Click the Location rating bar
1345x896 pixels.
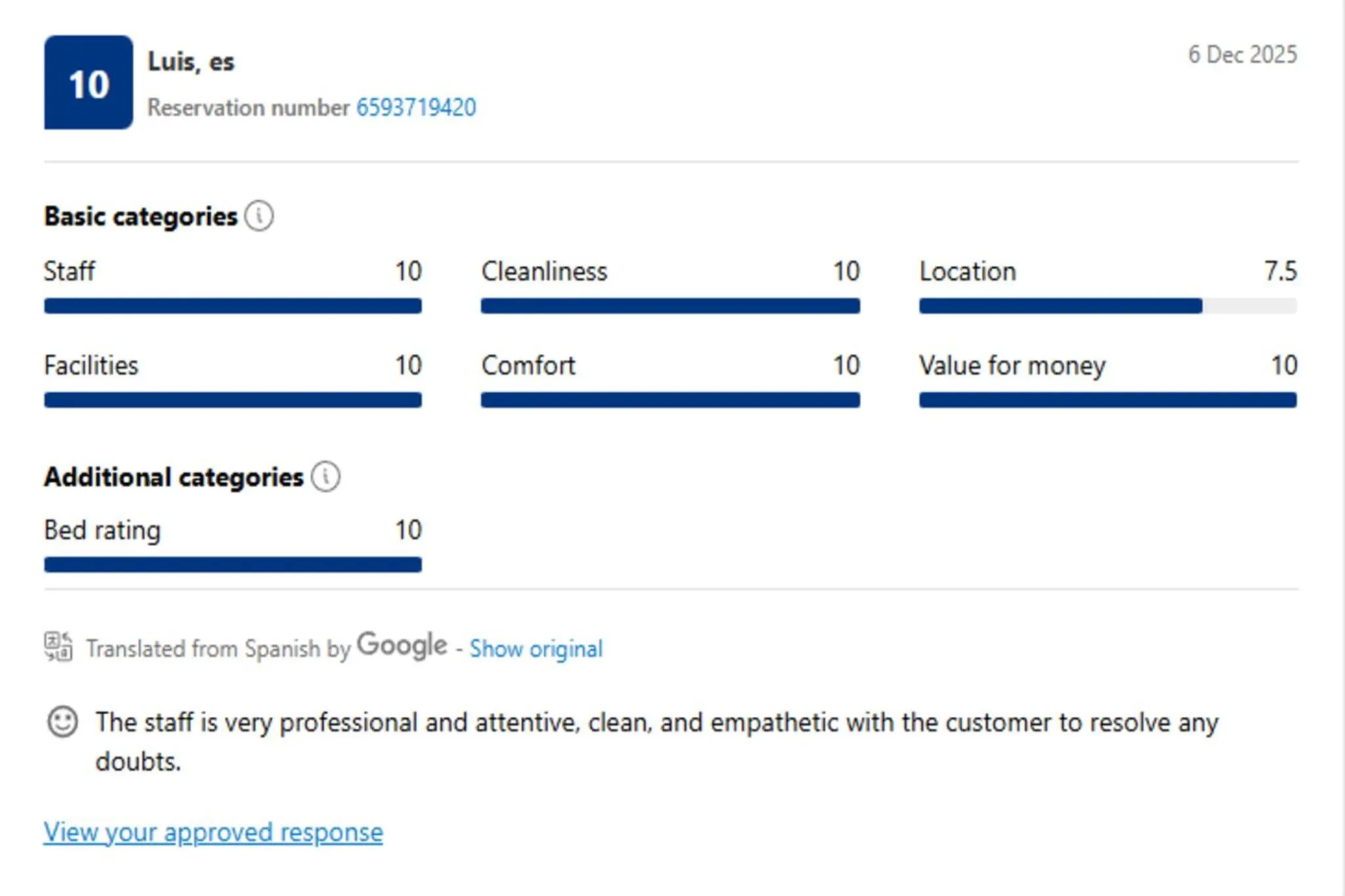1107,306
